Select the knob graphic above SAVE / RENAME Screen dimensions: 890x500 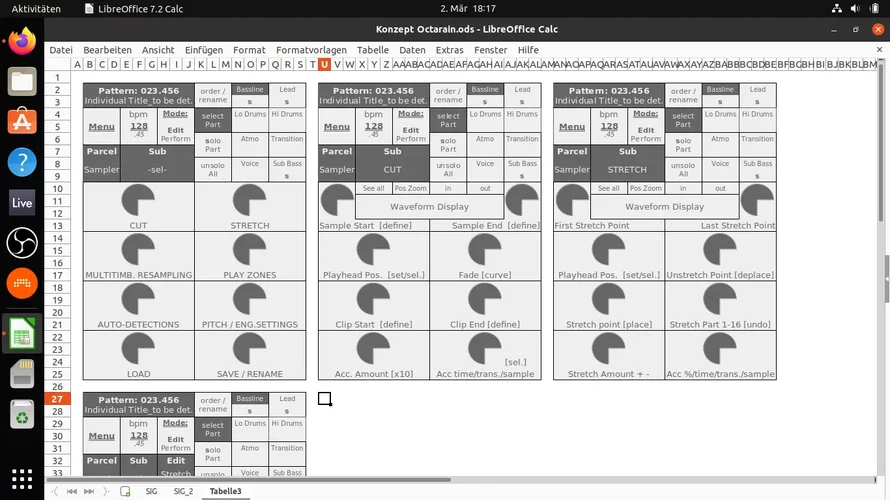(x=250, y=348)
